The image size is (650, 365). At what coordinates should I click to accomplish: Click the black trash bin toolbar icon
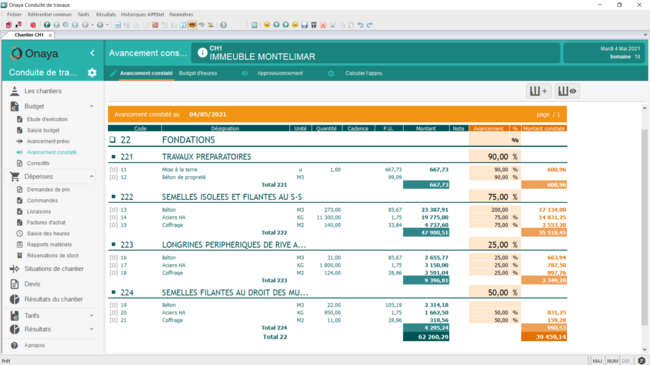[314, 25]
